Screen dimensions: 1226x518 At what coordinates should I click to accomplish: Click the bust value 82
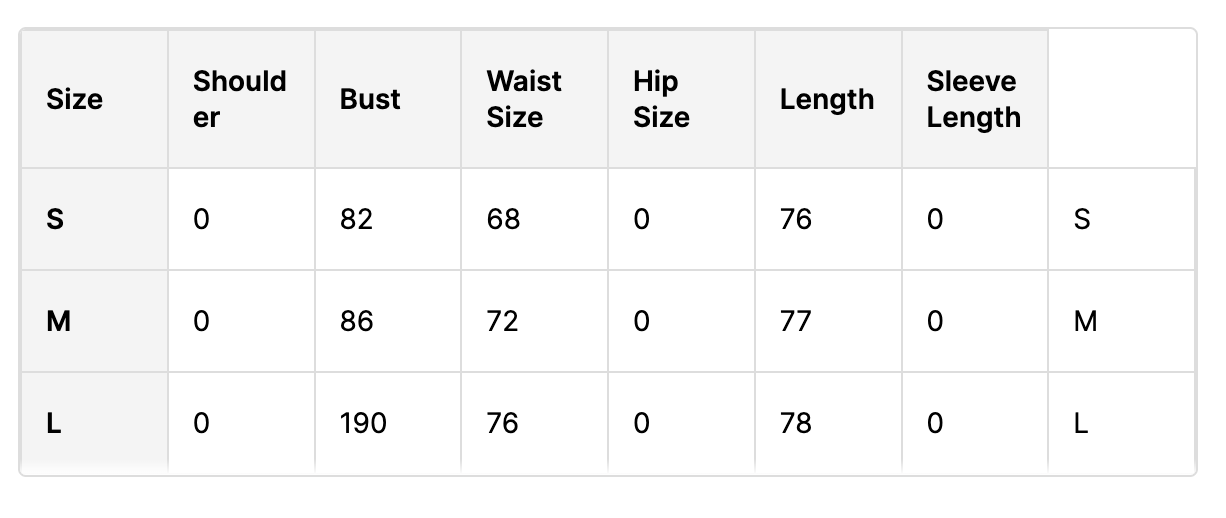(356, 219)
